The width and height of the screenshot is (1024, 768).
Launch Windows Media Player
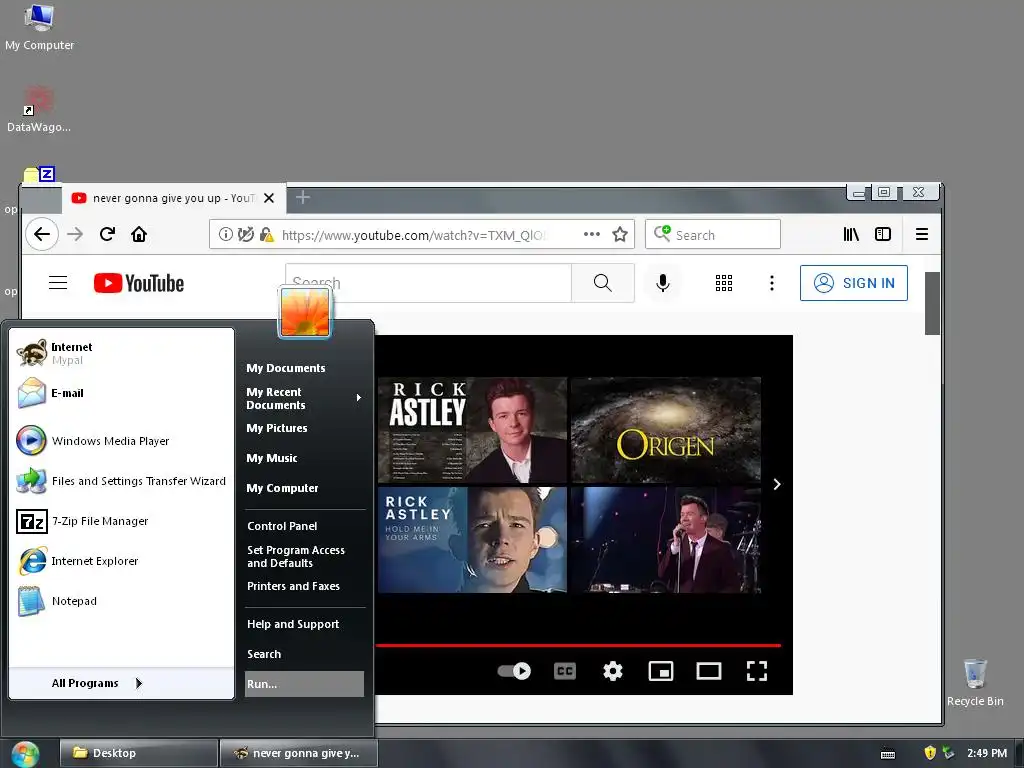121,441
